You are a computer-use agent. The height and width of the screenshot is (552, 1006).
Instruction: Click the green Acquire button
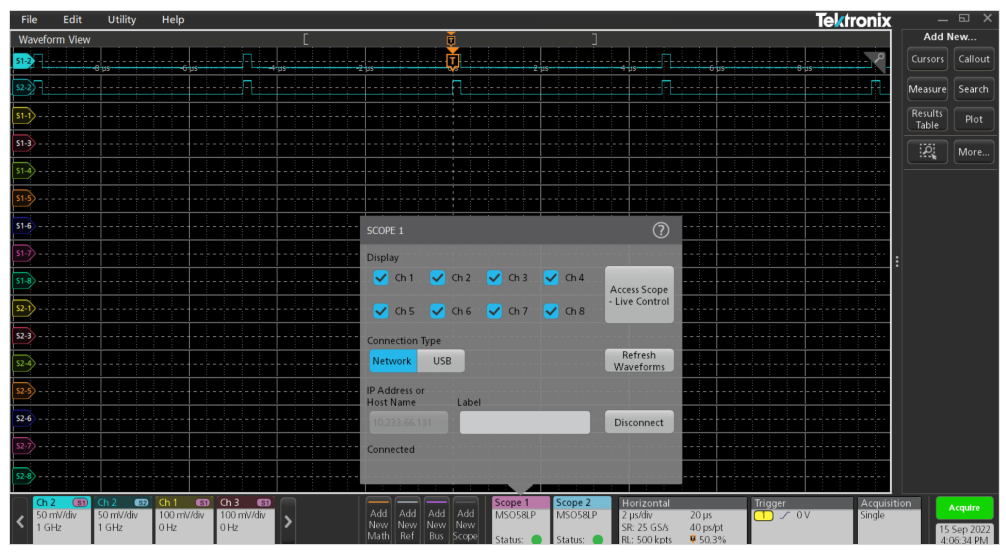click(964, 508)
